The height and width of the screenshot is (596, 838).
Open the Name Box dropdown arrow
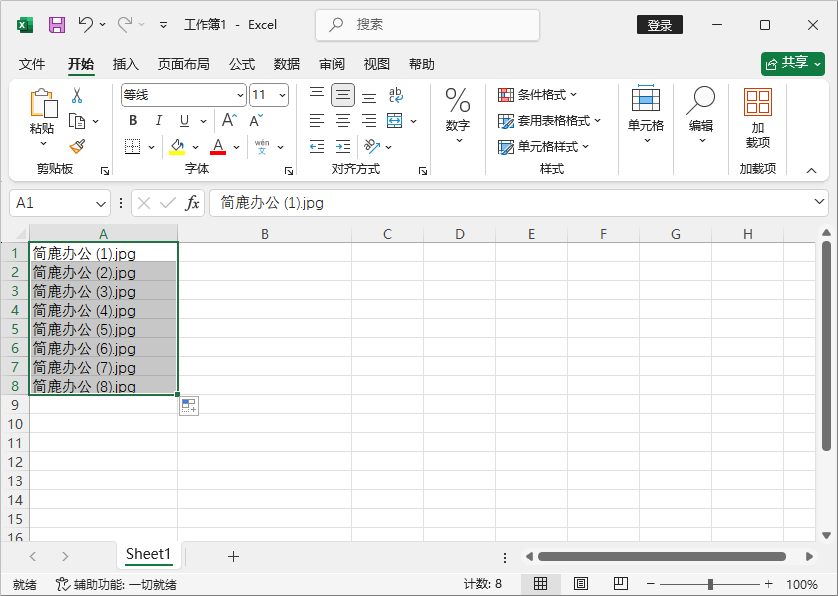(101, 203)
